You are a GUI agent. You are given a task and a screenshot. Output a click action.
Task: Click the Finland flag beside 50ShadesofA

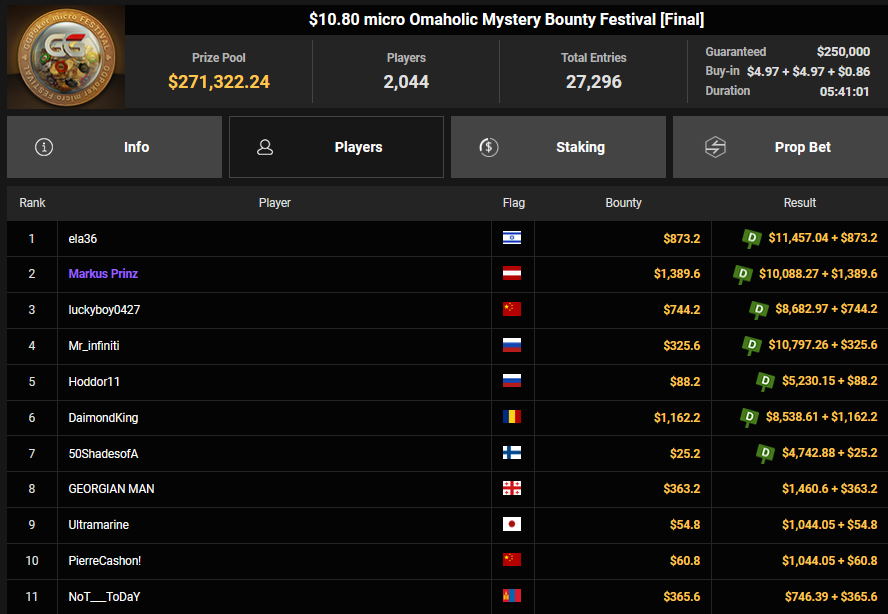pyautogui.click(x=512, y=453)
